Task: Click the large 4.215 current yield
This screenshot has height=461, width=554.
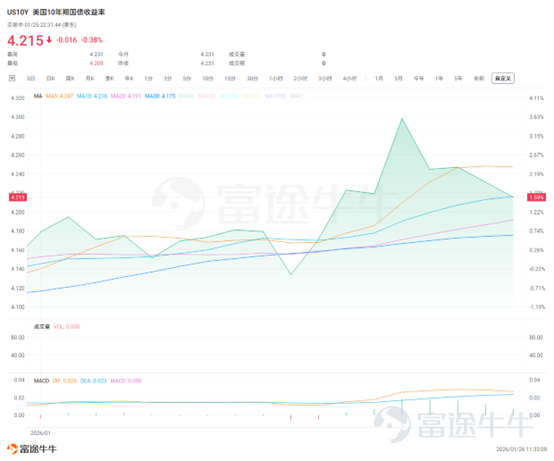Action: [x=25, y=41]
